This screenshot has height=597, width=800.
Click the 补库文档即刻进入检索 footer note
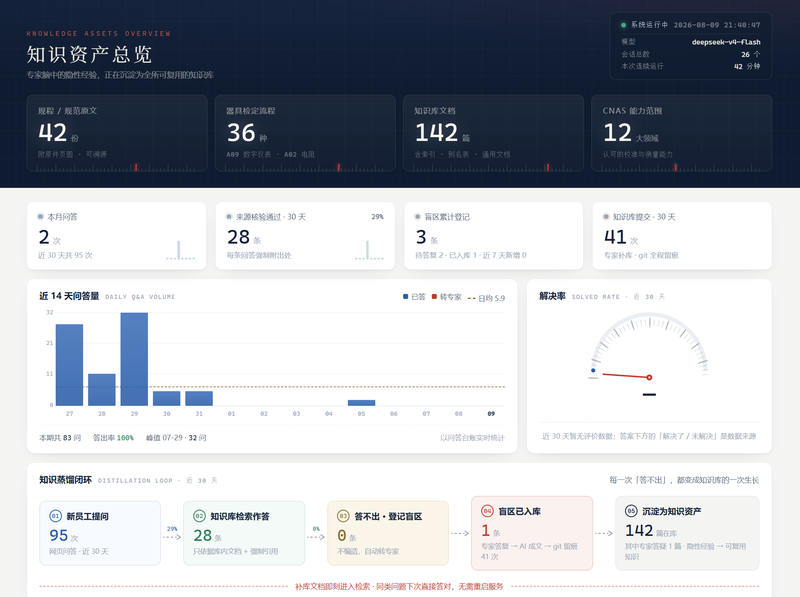pos(399,587)
